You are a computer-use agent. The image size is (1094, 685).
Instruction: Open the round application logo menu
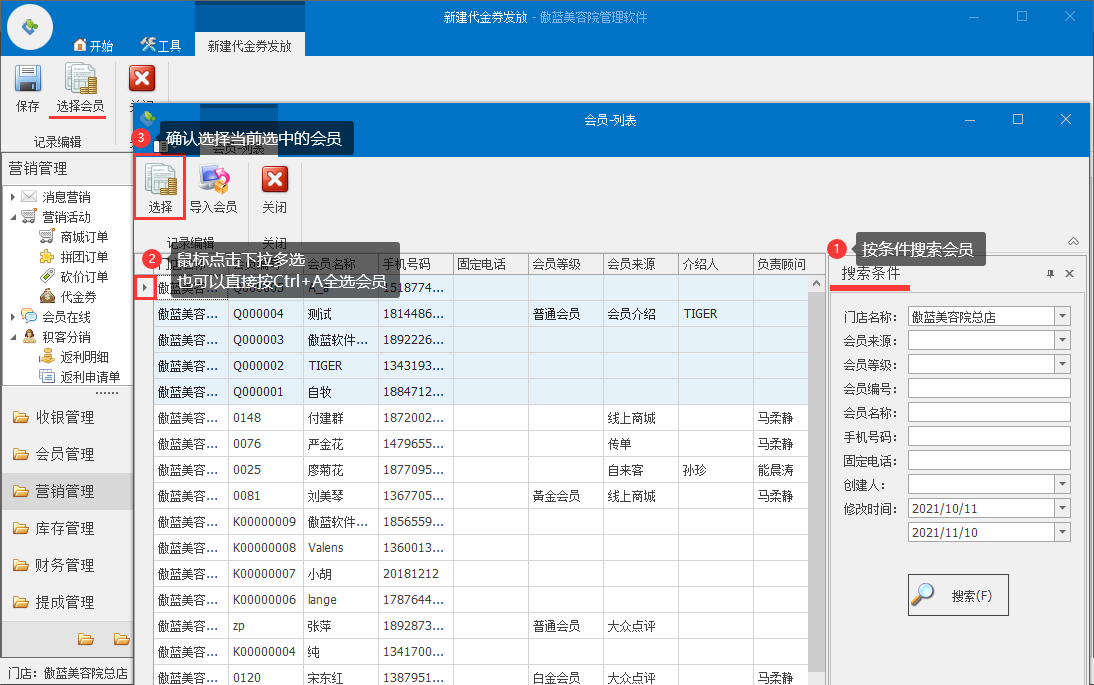click(x=30, y=27)
